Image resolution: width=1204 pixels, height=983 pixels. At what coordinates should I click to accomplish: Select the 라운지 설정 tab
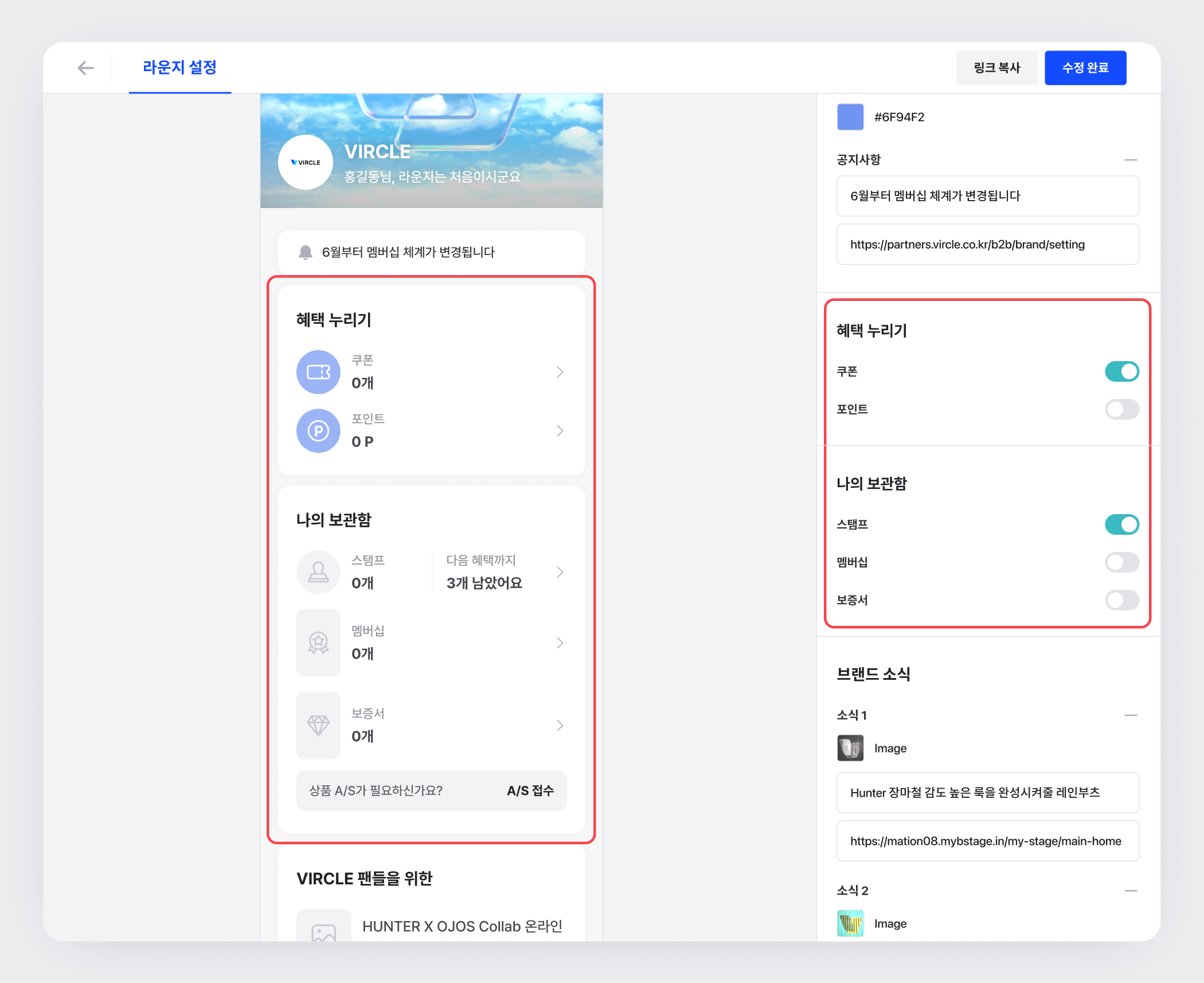tap(179, 68)
